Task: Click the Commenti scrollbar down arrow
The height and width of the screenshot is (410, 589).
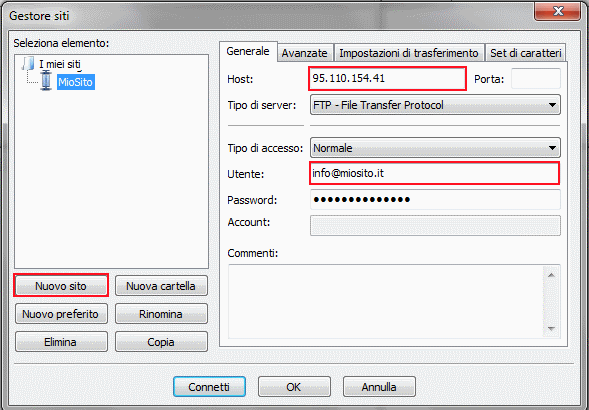Action: tap(551, 328)
